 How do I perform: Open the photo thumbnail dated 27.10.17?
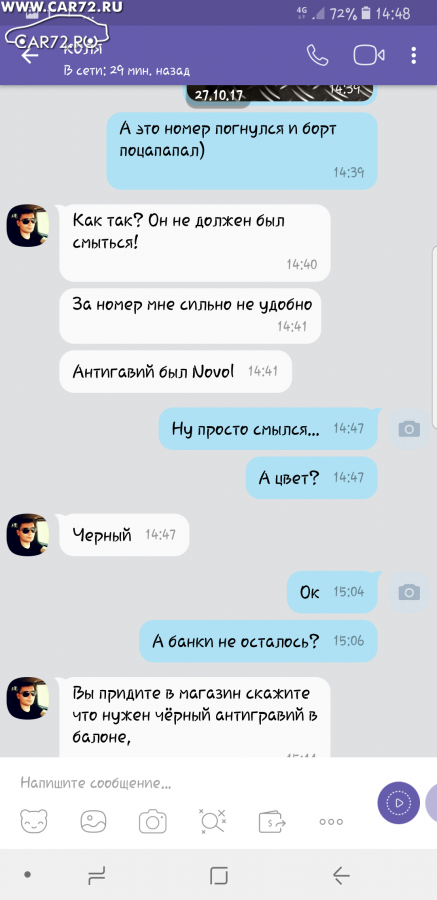click(281, 95)
